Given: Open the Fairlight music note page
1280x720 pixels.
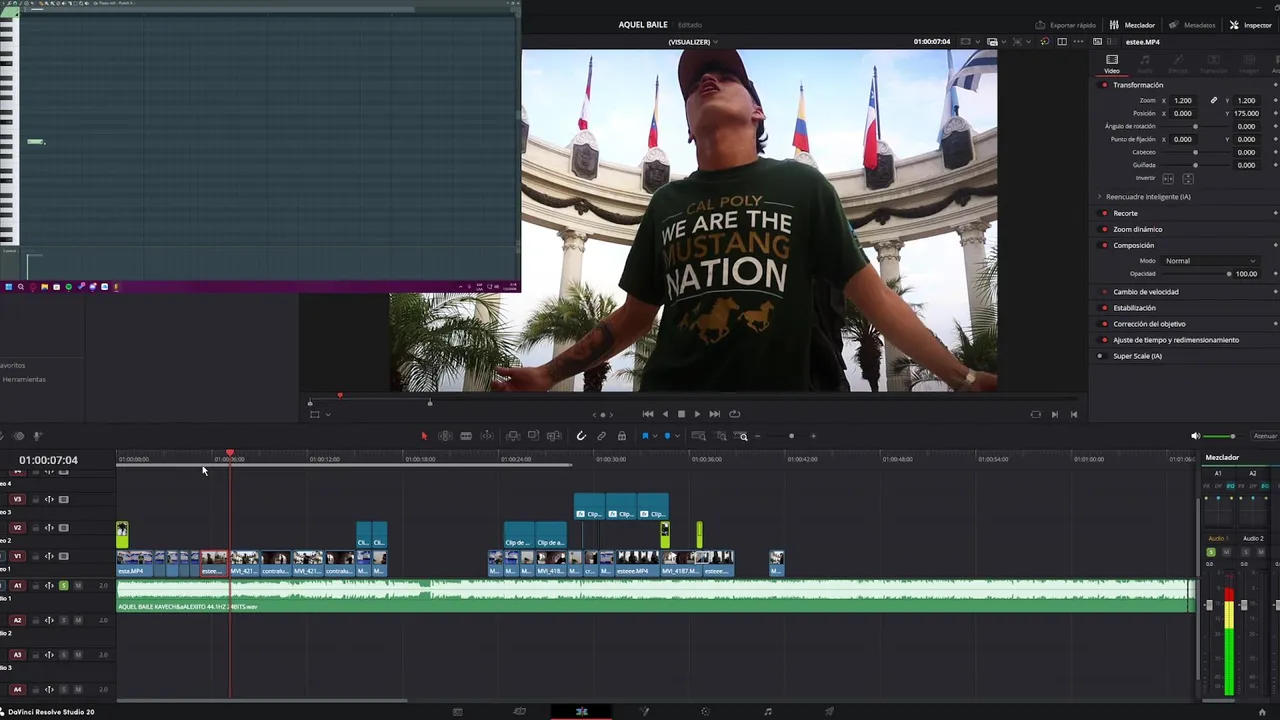Looking at the screenshot, I should click(x=768, y=712).
